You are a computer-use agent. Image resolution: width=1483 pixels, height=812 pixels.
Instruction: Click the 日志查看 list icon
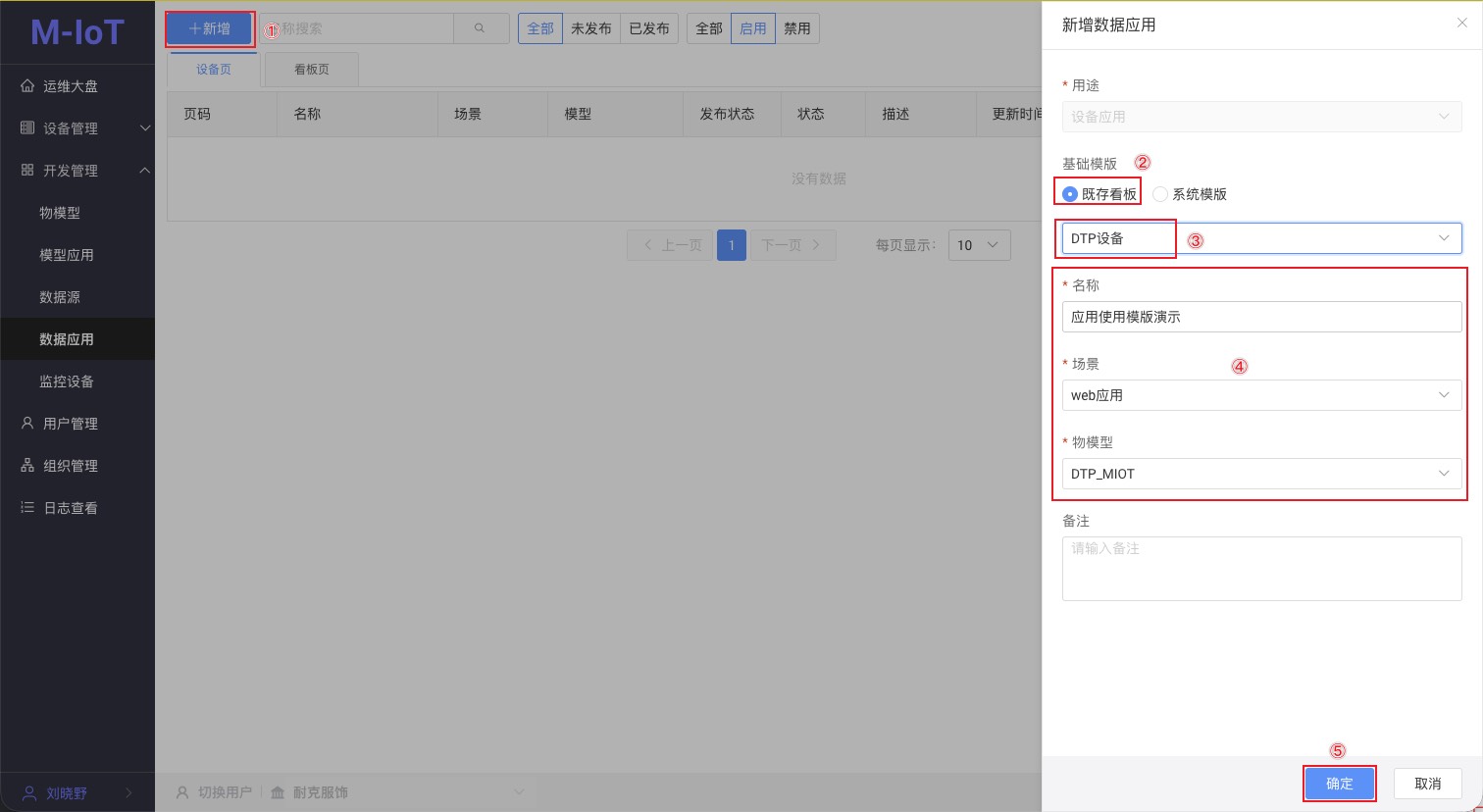click(27, 508)
